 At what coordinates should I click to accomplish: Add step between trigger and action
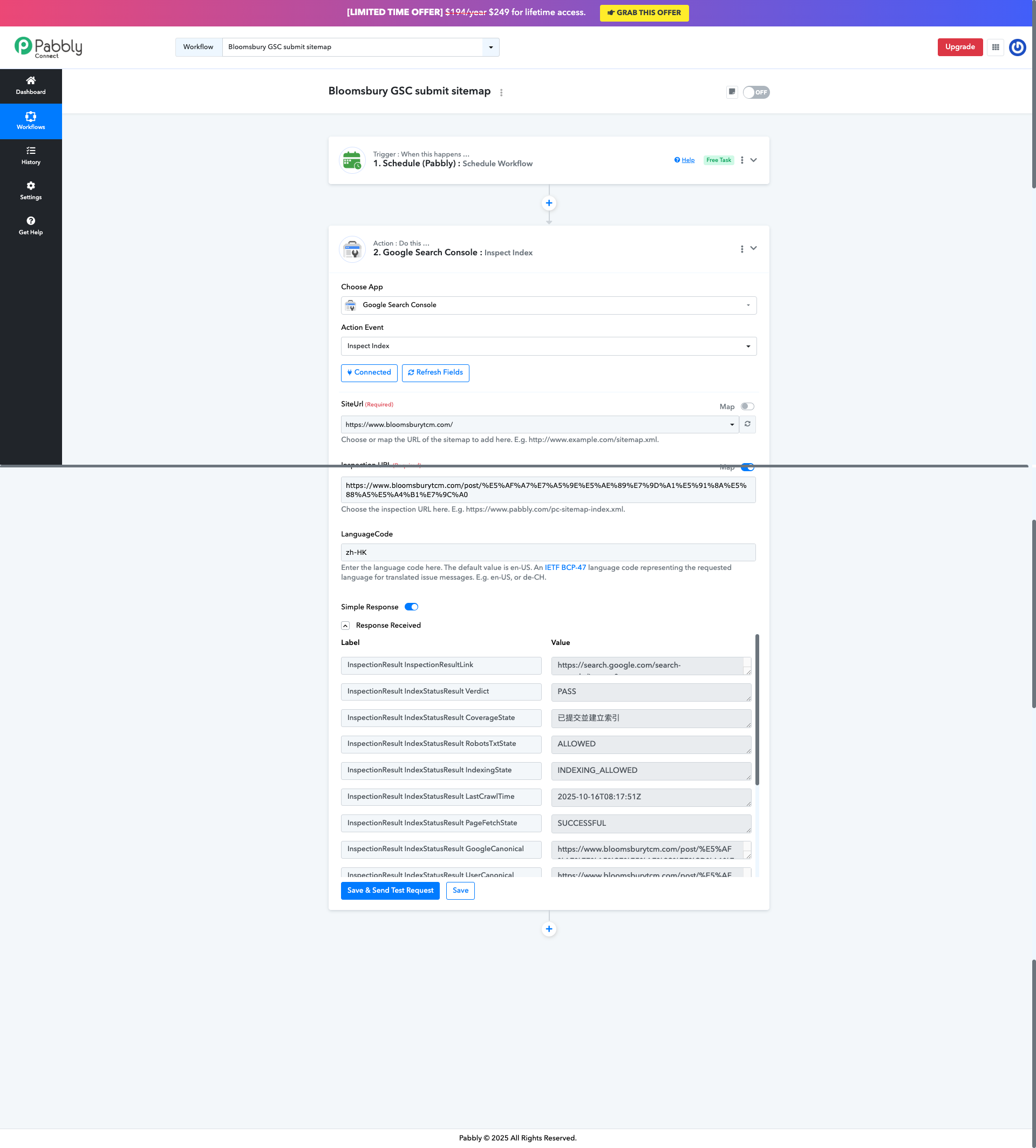(549, 203)
